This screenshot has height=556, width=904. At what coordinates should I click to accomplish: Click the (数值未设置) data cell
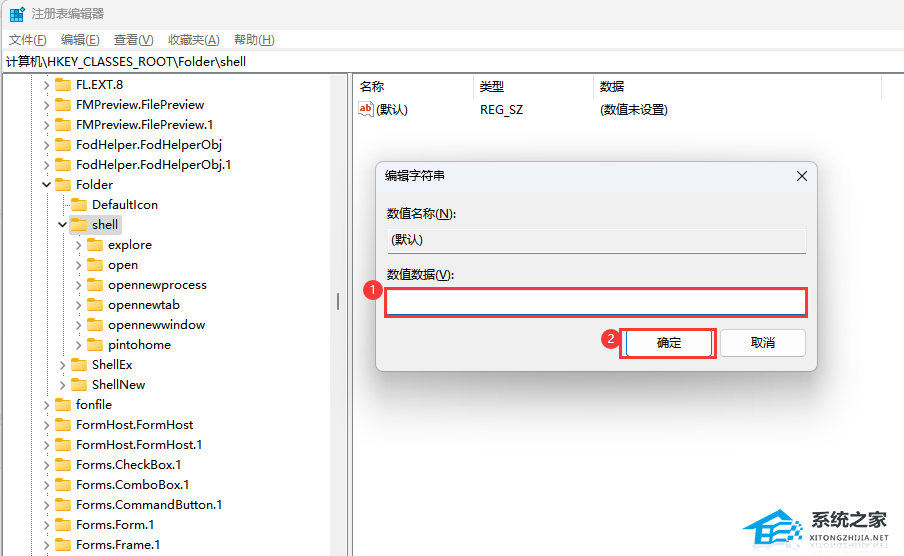point(634,110)
